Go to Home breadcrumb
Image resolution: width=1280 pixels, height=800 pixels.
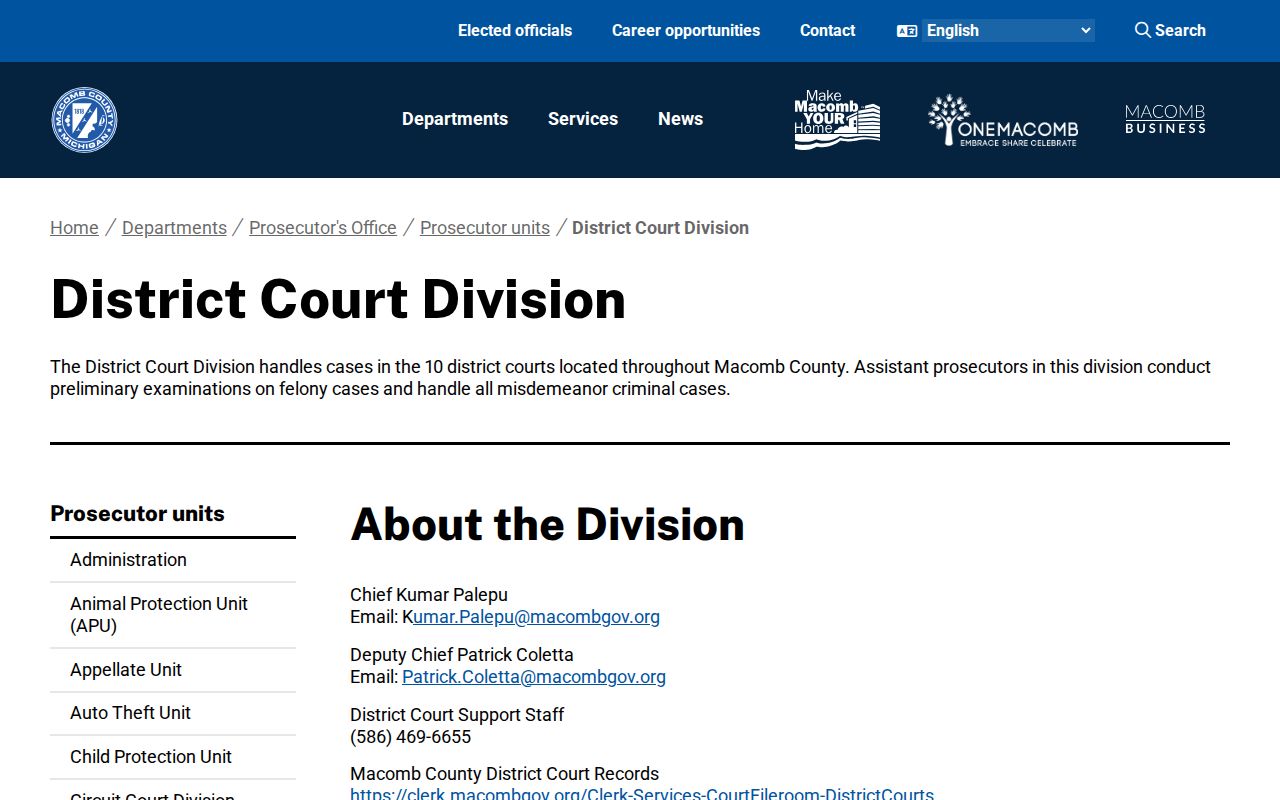pyautogui.click(x=74, y=228)
